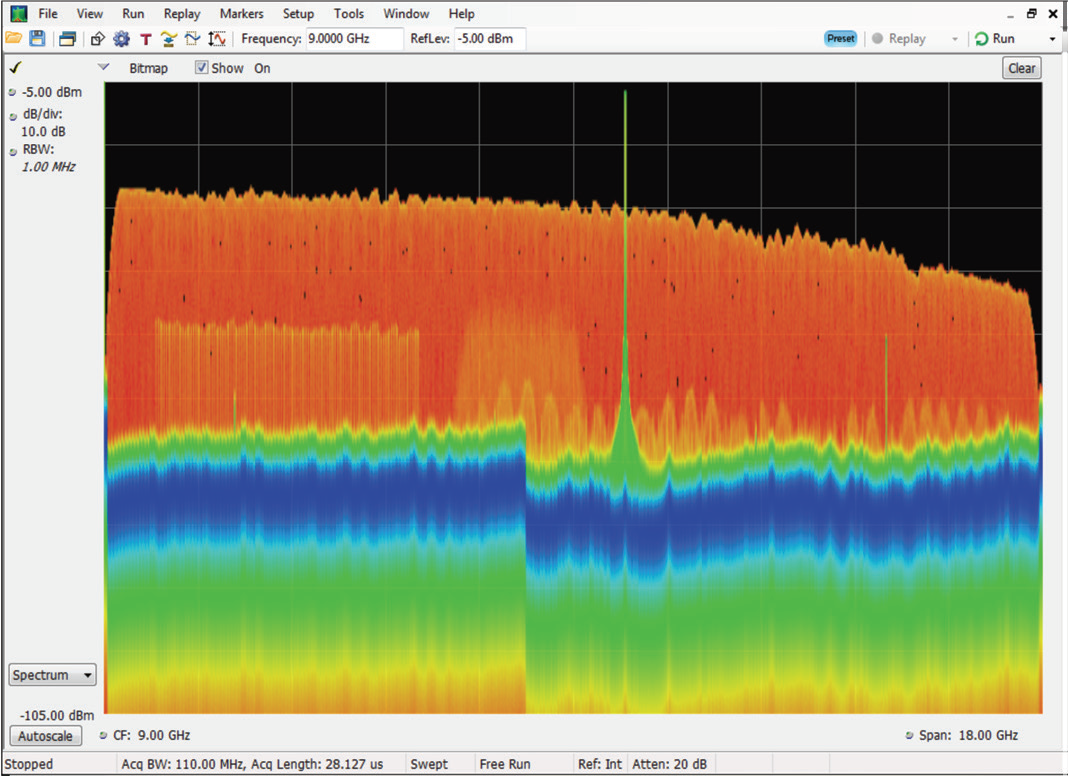Click the Settings gear icon
The height and width of the screenshot is (776, 1068).
pyautogui.click(x=123, y=38)
